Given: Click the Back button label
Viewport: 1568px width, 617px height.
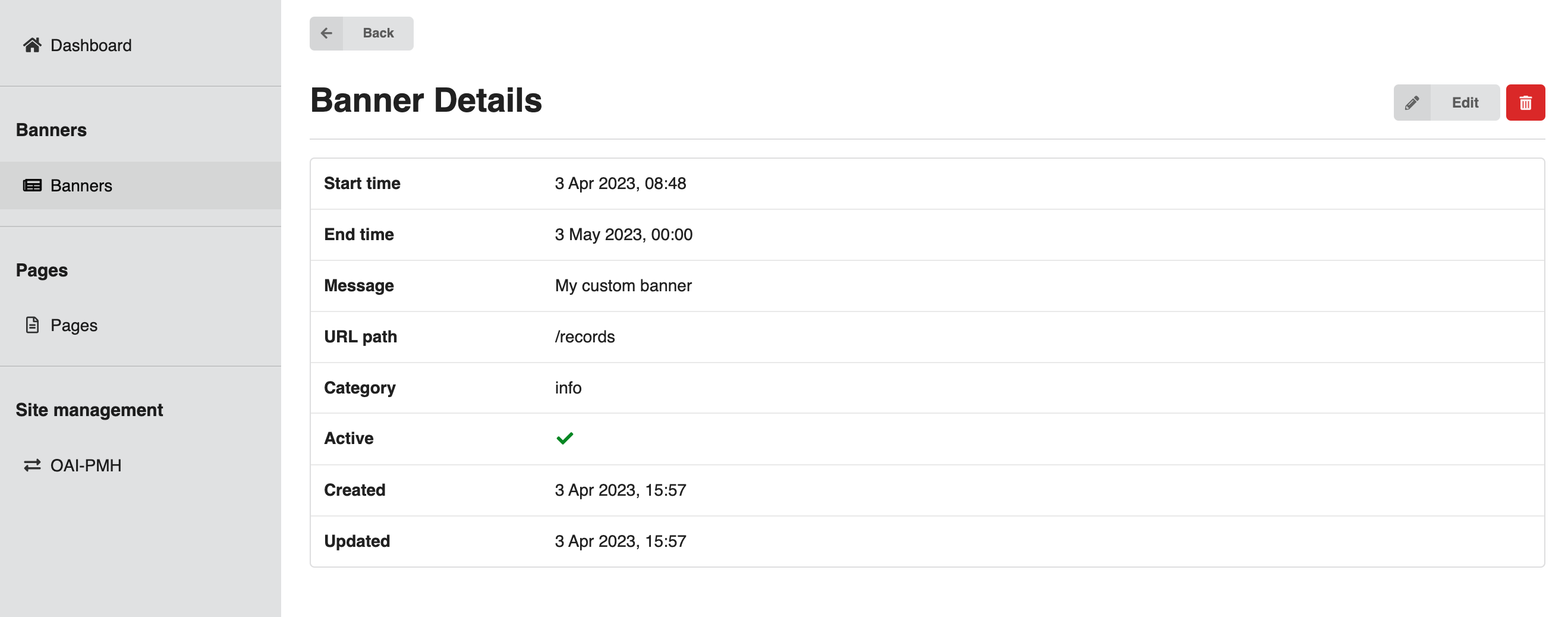Looking at the screenshot, I should [378, 33].
